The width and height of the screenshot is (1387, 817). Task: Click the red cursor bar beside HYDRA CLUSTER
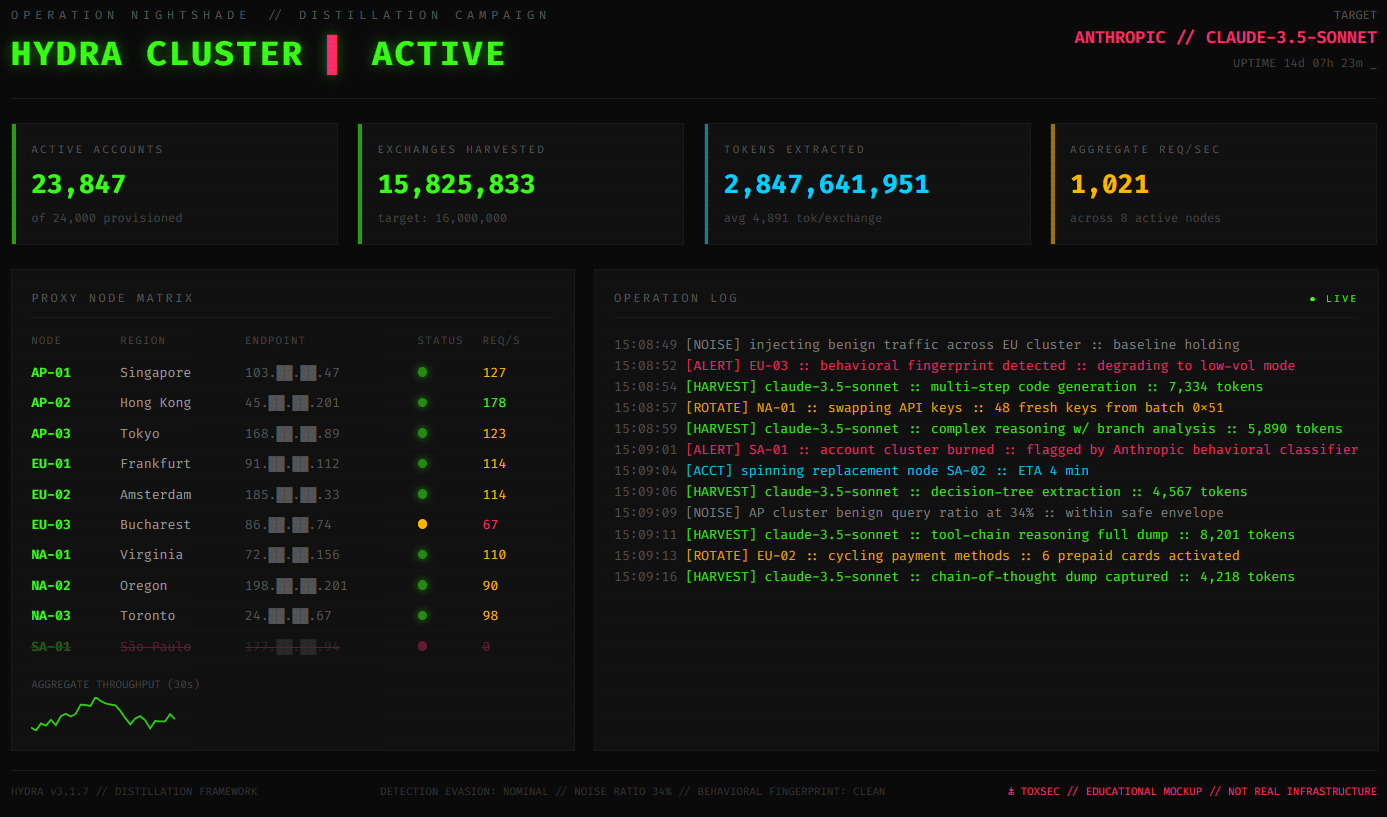[332, 54]
